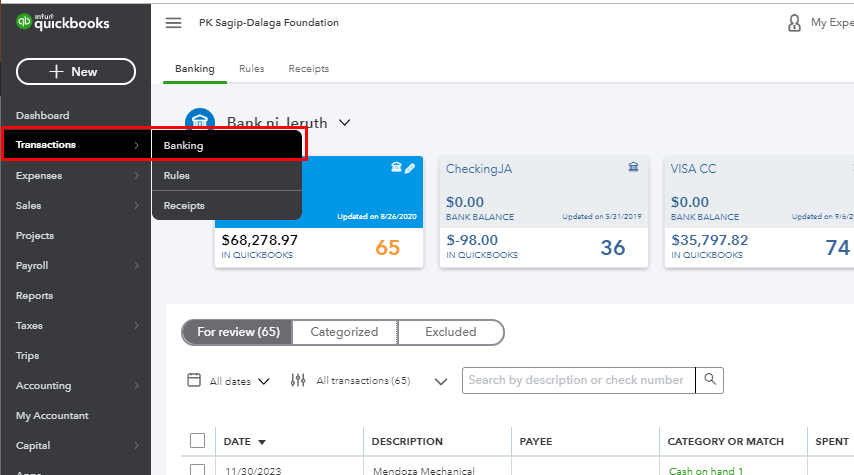Select all transactions header checkbox

pos(198,440)
